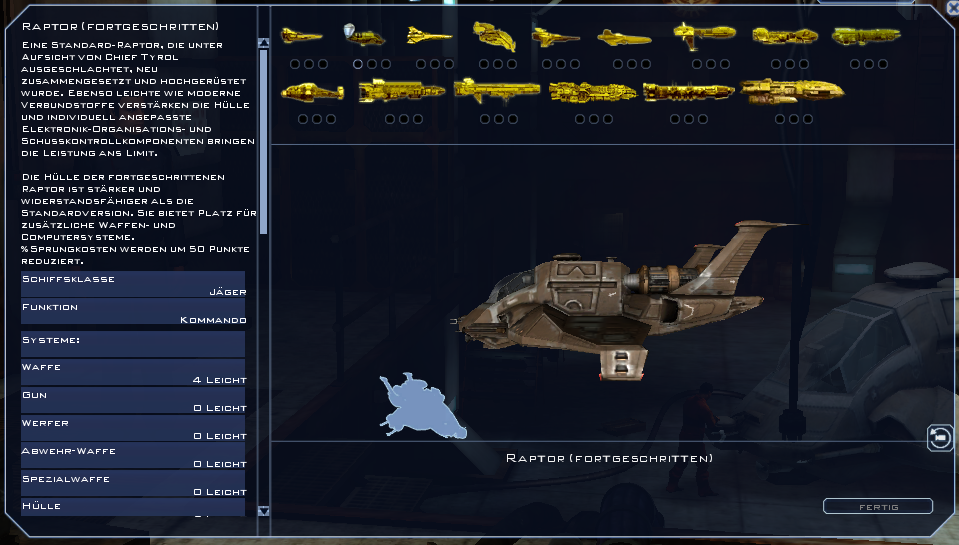The height and width of the screenshot is (545, 959).
Task: Choose the third ship icon in the top row
Action: (429, 35)
